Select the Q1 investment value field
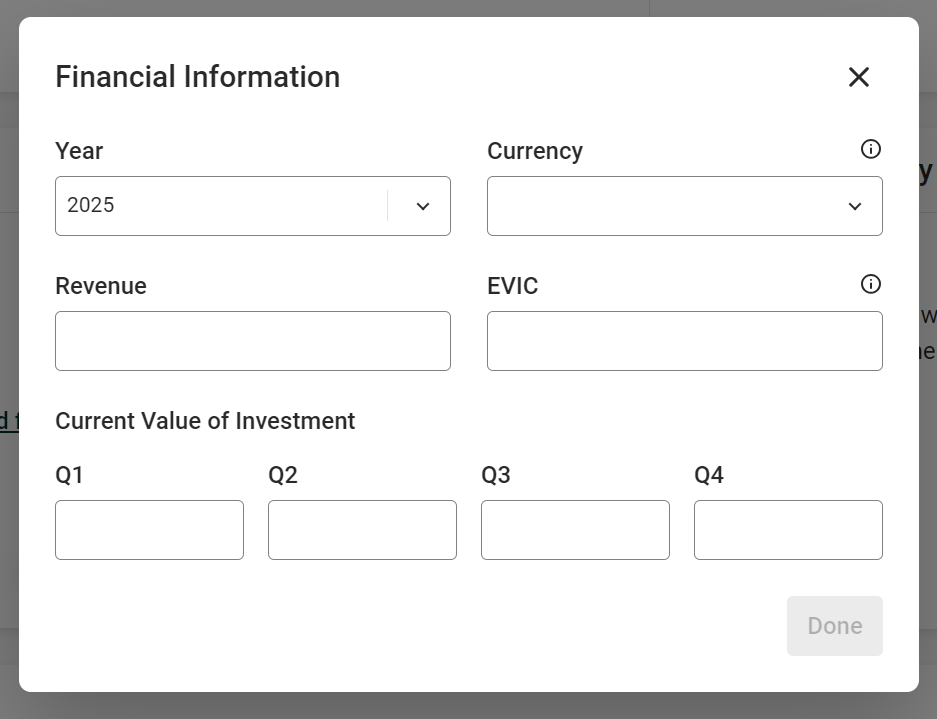The image size is (937, 719). (149, 530)
